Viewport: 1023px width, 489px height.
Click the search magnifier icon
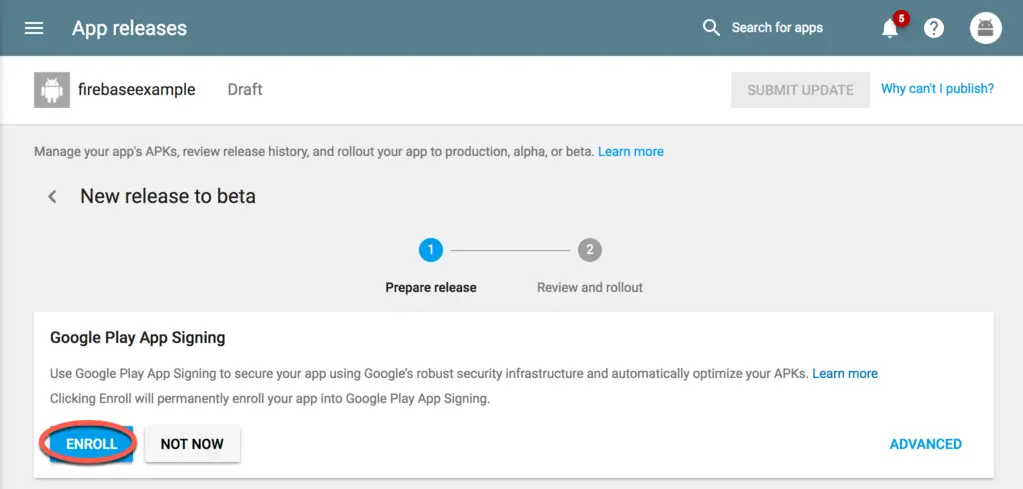pyautogui.click(x=711, y=28)
